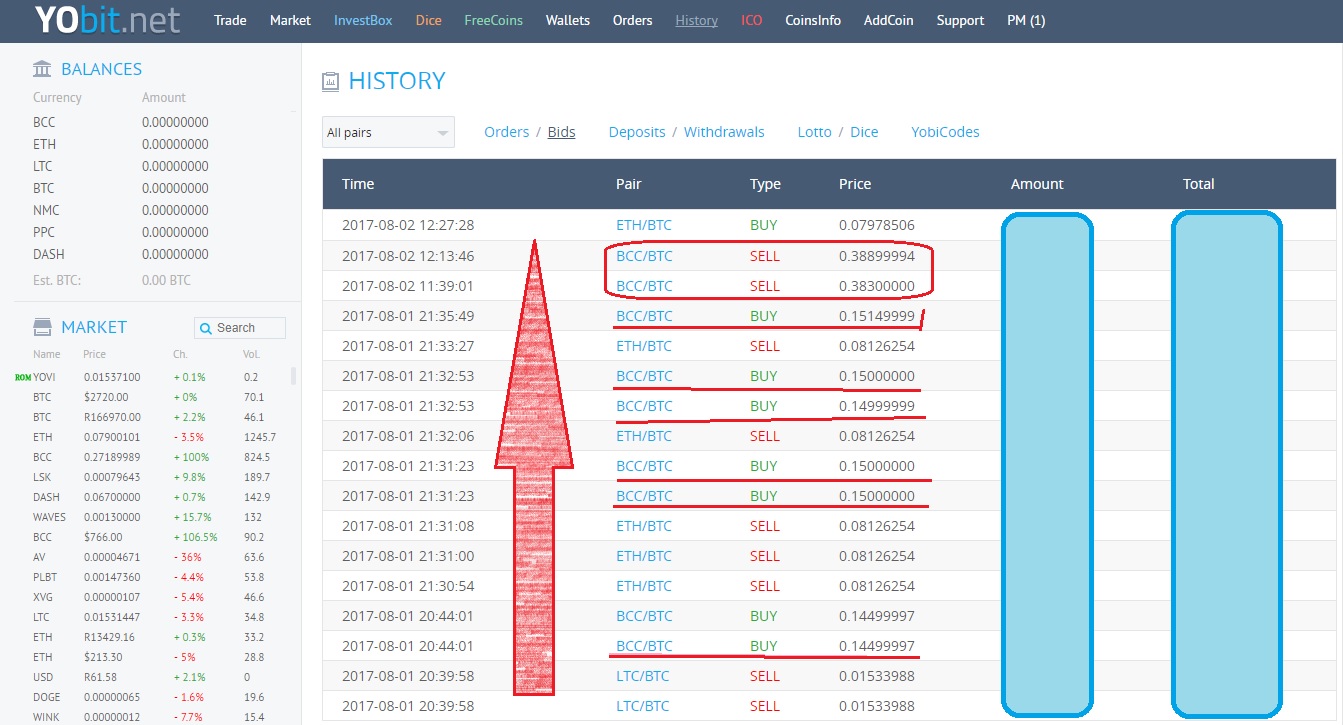Open the All pairs dropdown
The height and width of the screenshot is (725, 1343).
tap(388, 132)
